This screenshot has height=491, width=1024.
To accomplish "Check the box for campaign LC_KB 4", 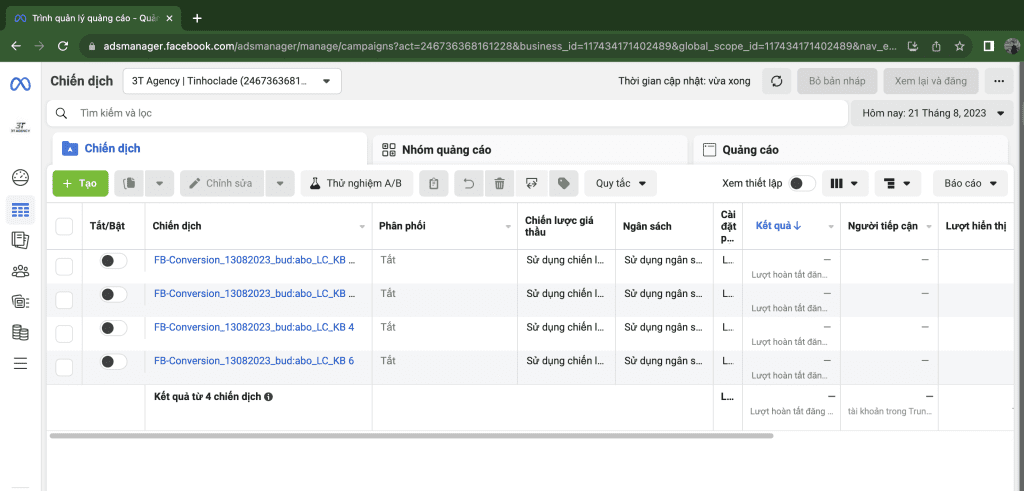I will 64,334.
